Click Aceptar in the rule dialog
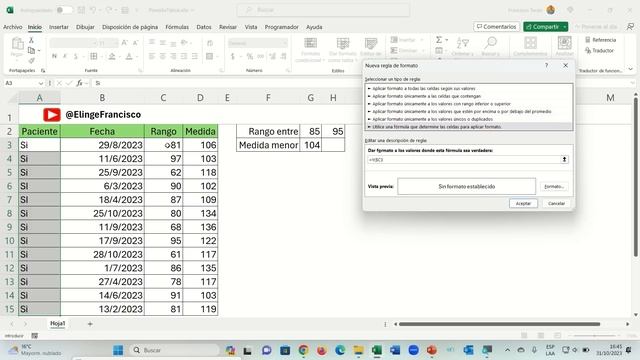640x360 pixels. pyautogui.click(x=523, y=203)
